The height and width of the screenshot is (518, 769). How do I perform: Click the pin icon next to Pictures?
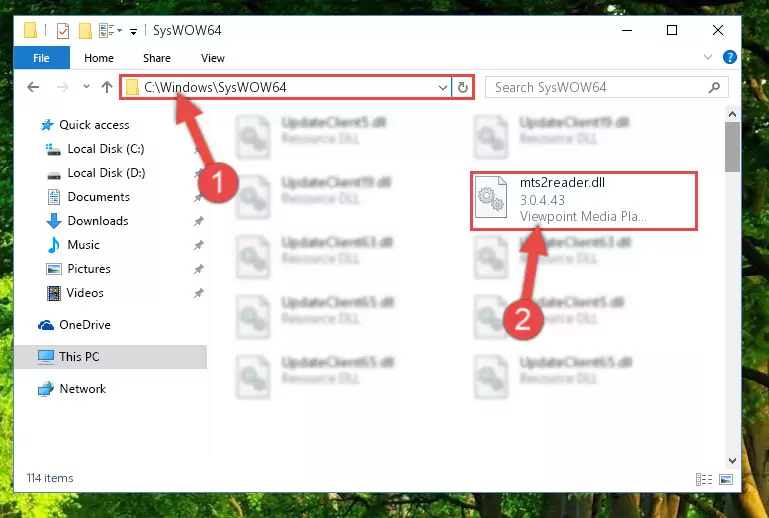pyautogui.click(x=199, y=269)
